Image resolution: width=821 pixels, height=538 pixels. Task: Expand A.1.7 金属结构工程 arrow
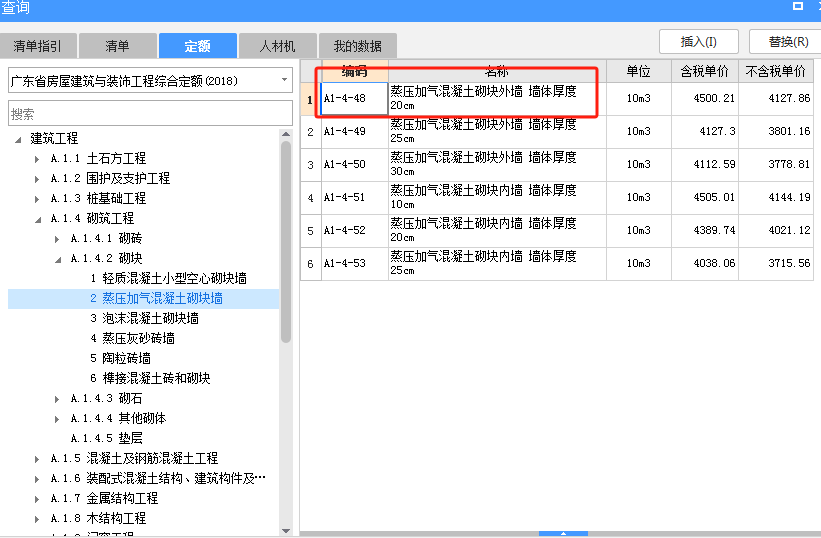click(37, 499)
